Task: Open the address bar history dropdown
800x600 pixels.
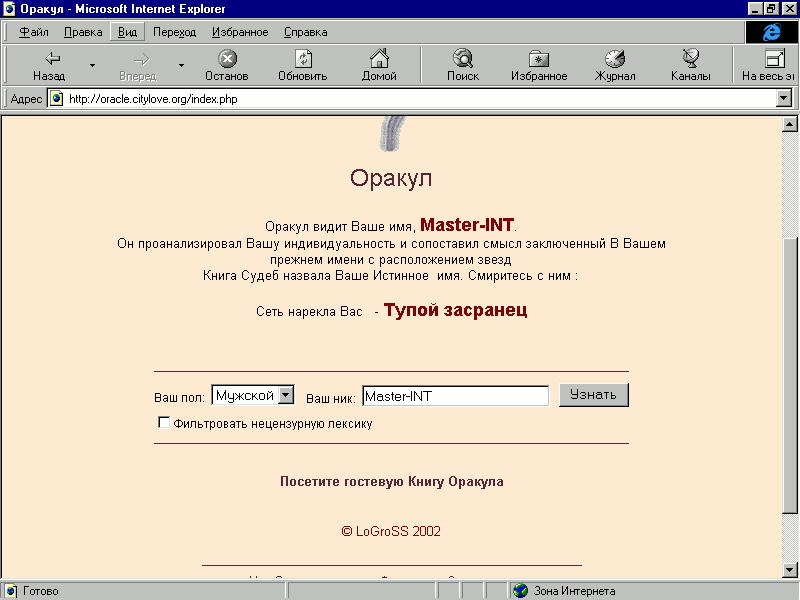Action: tap(784, 99)
